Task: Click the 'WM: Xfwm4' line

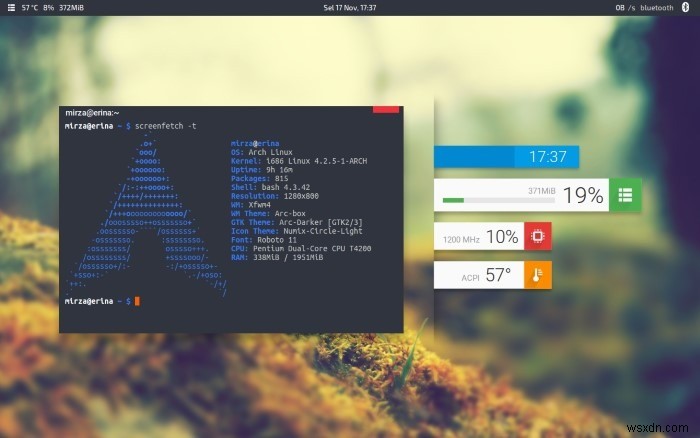Action: (x=250, y=205)
